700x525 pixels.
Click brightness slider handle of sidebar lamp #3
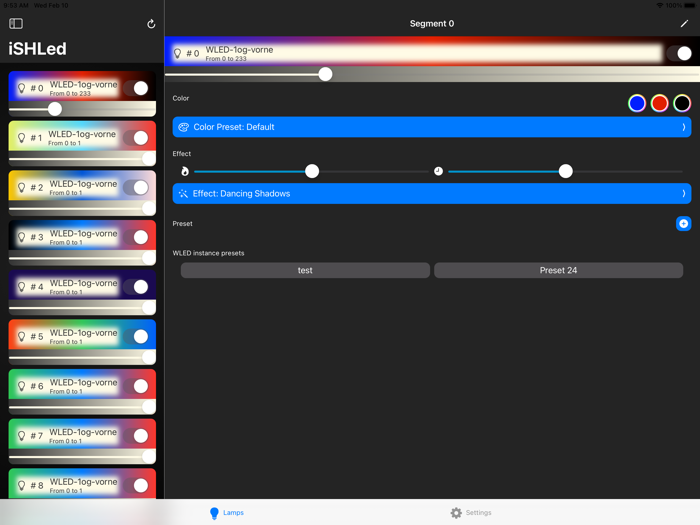point(149,258)
